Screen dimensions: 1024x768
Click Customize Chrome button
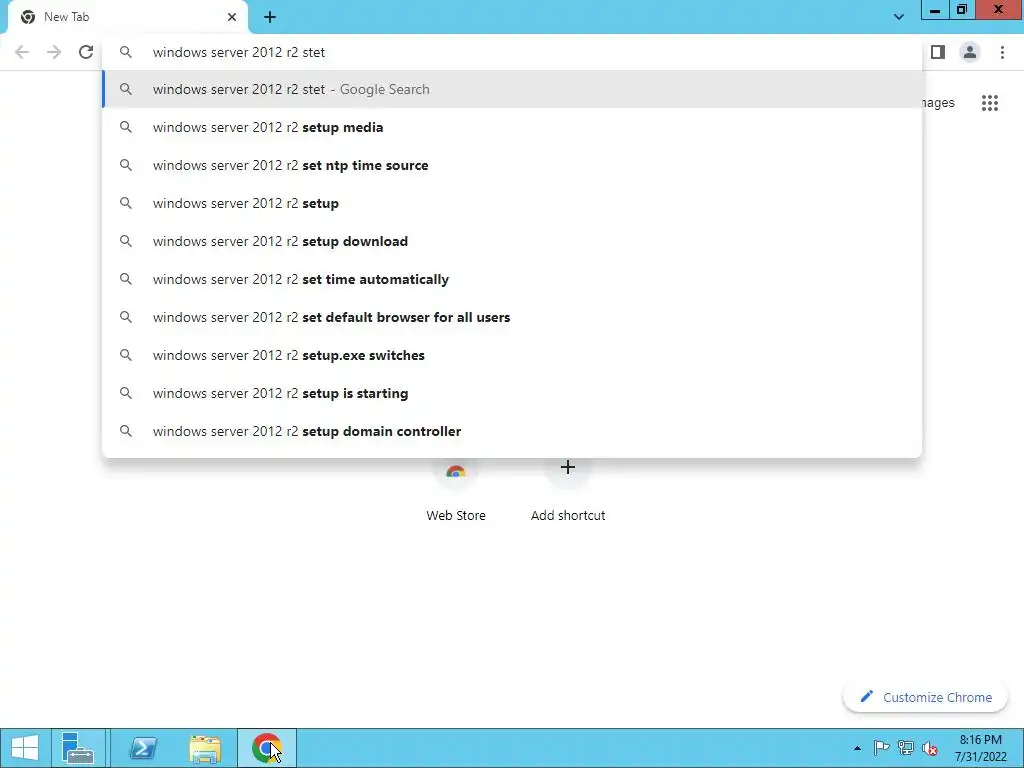pos(925,697)
